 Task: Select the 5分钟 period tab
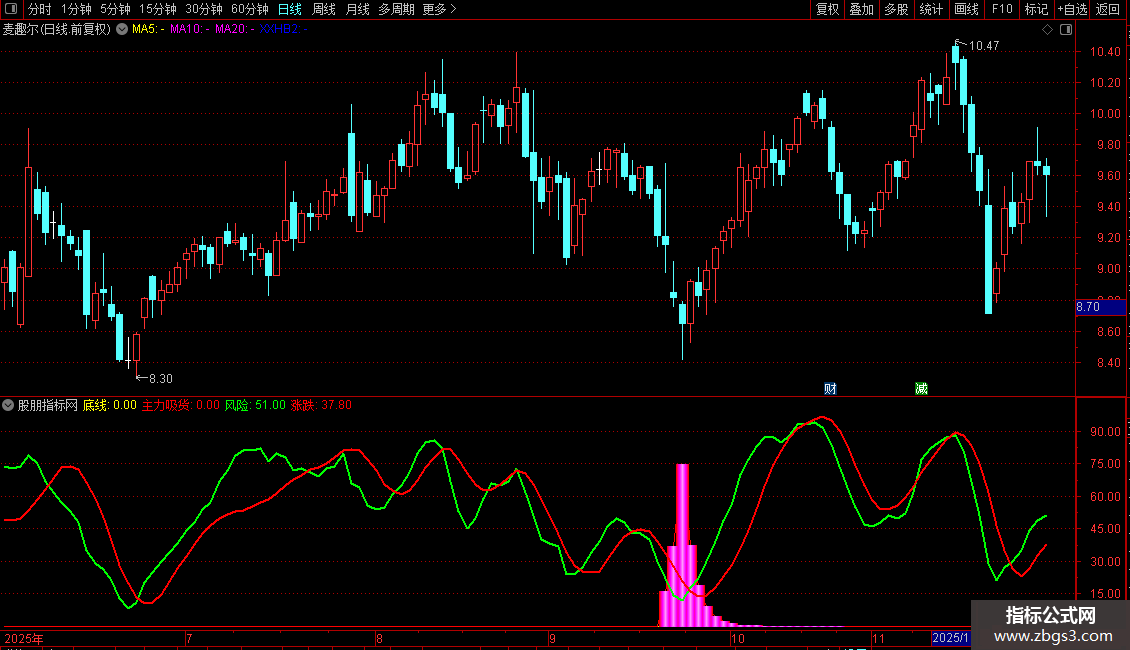point(115,9)
